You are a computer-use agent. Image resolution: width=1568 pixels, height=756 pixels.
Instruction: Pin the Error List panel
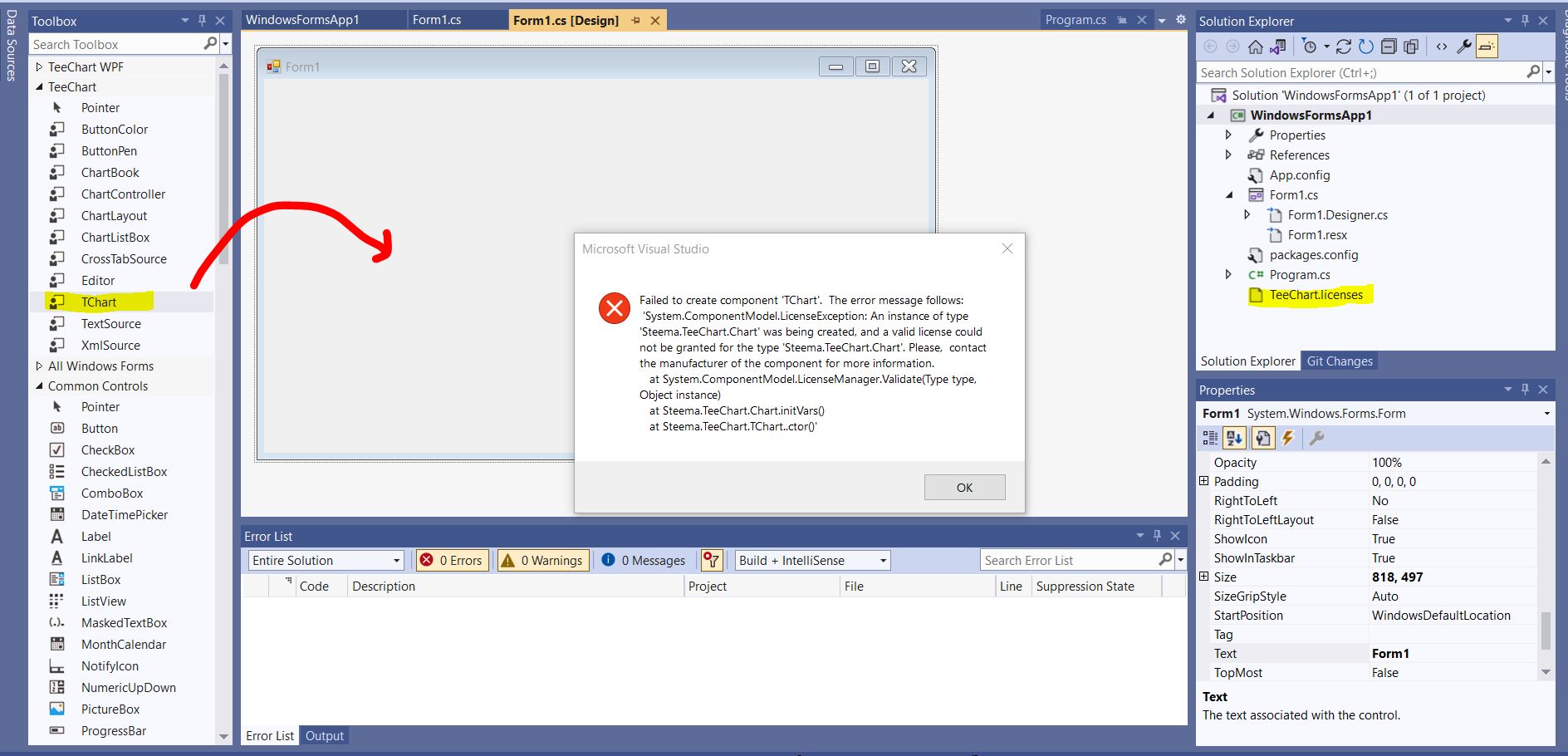1157,536
